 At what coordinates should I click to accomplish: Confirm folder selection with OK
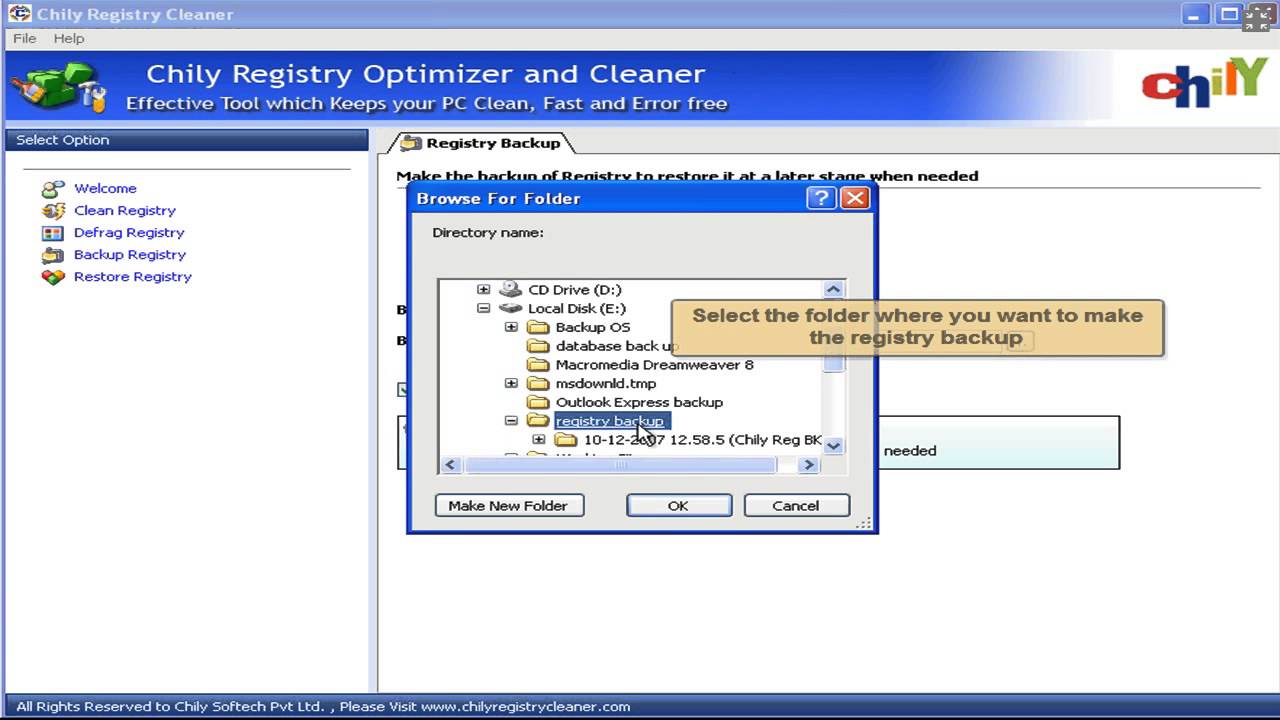tap(679, 505)
